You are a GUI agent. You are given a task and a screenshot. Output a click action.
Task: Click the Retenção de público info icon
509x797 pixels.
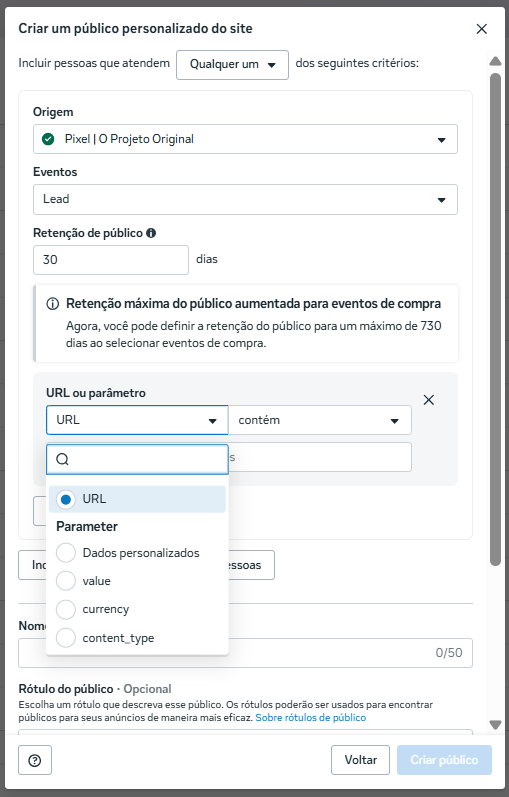point(151,233)
